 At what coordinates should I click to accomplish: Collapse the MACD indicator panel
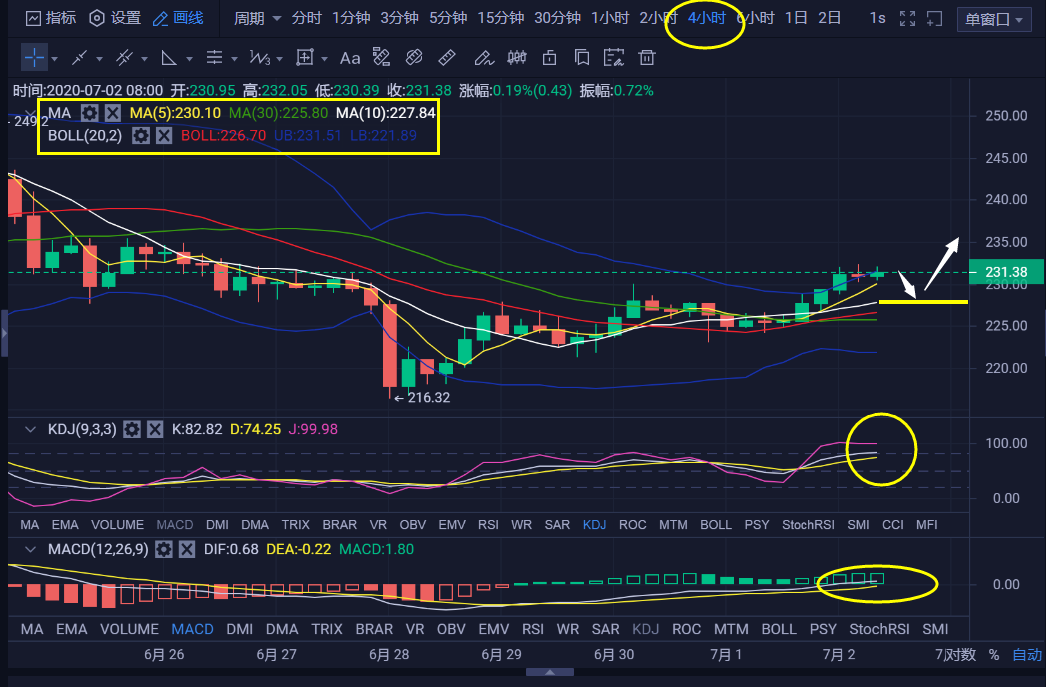coord(30,550)
